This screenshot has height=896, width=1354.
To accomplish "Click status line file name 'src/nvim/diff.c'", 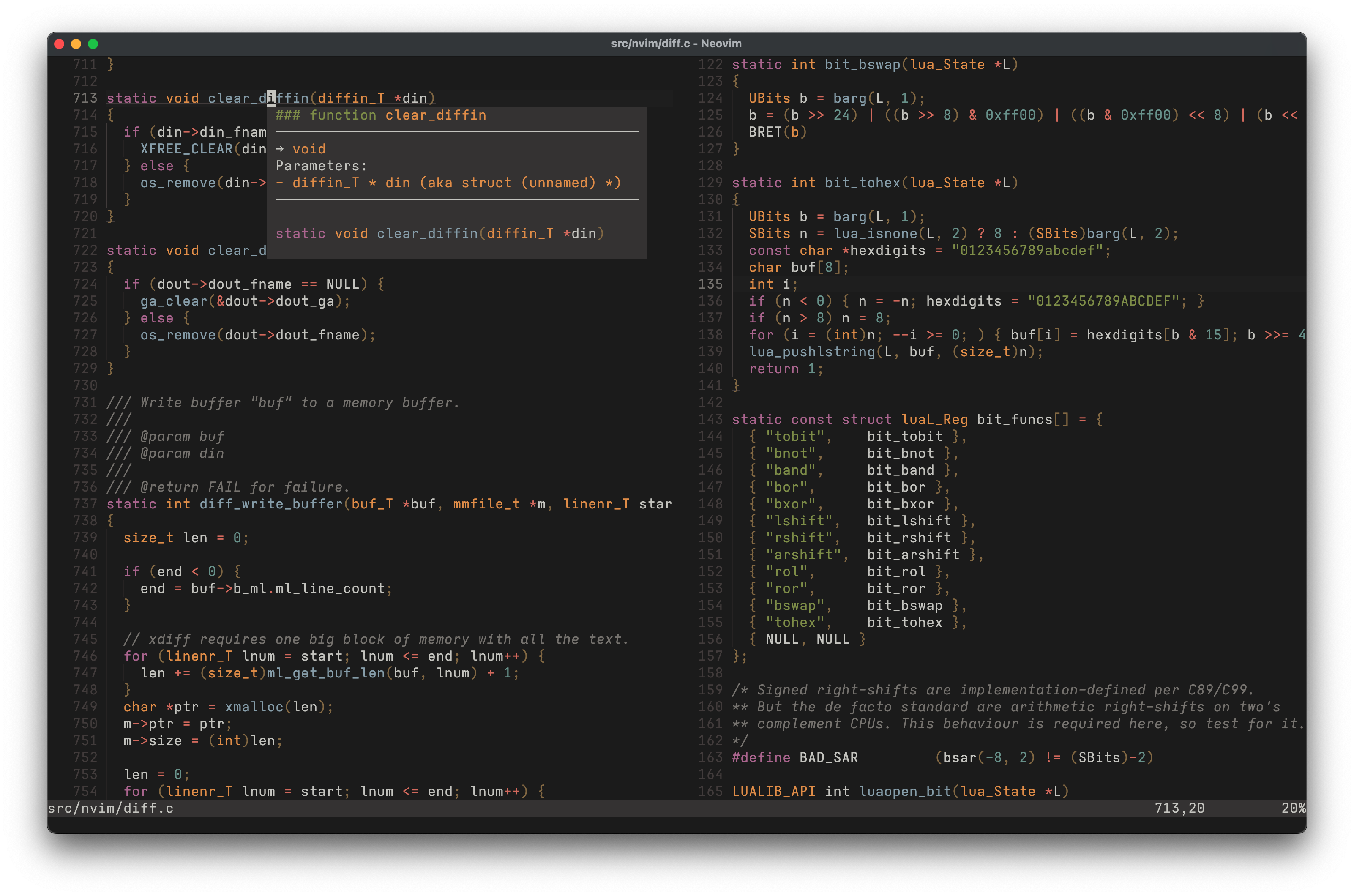I will coord(110,808).
